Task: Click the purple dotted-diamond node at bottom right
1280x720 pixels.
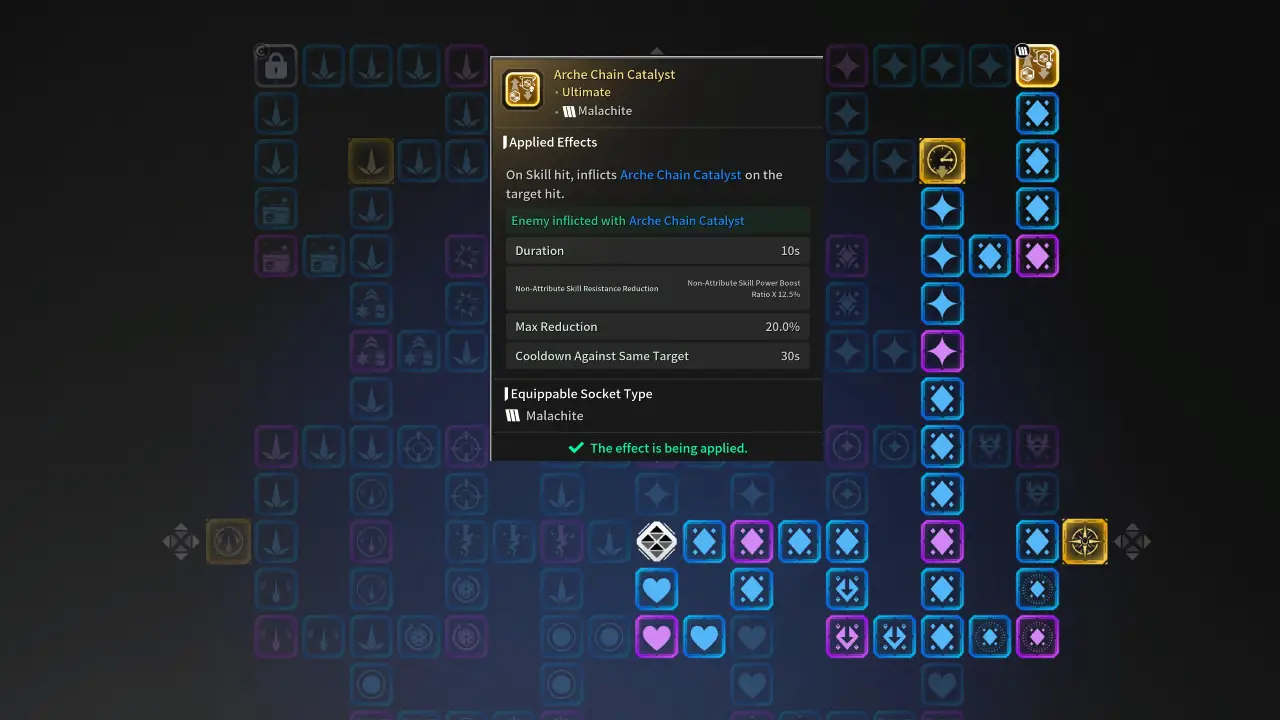Action: coord(1037,636)
